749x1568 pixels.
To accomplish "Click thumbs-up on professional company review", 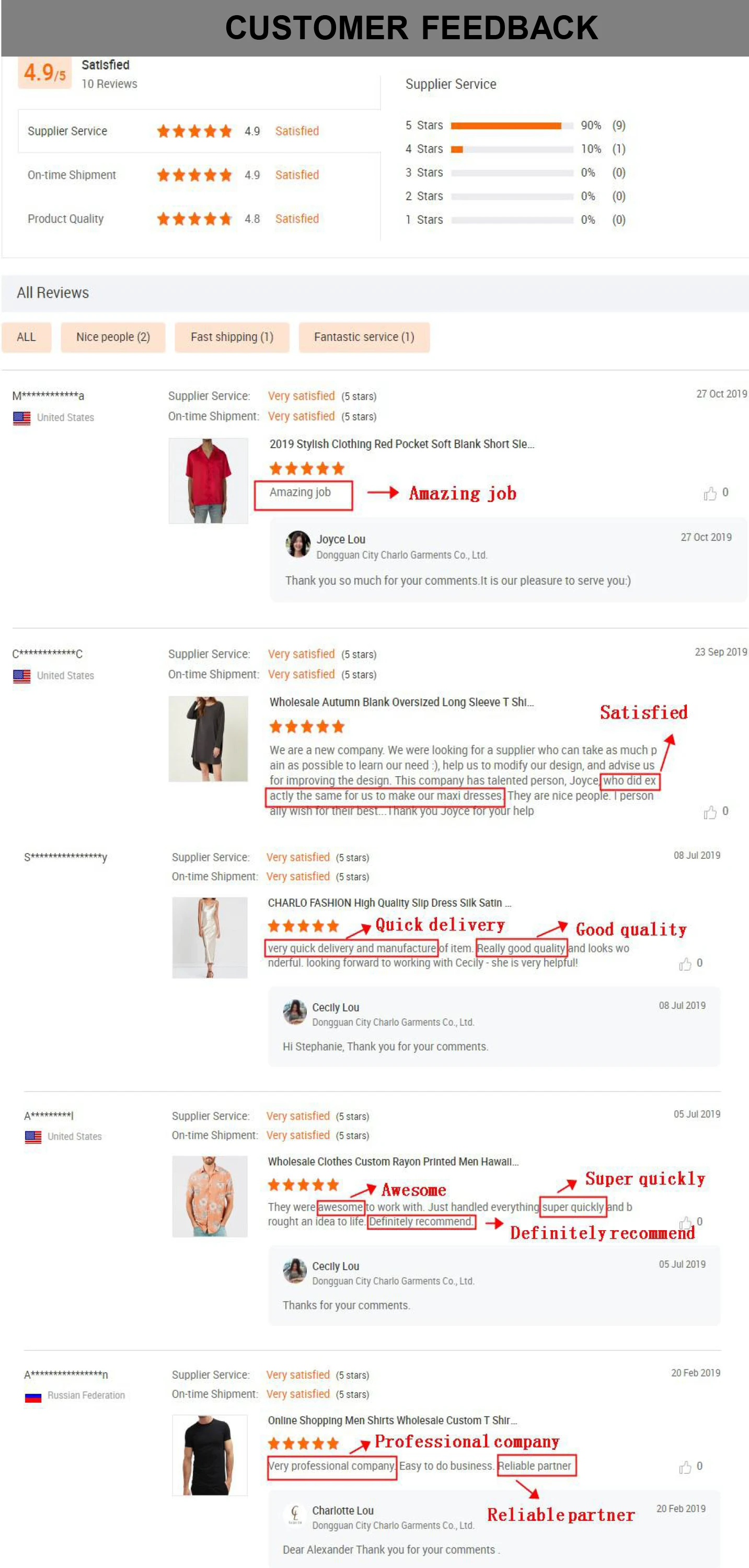I will 685,1467.
